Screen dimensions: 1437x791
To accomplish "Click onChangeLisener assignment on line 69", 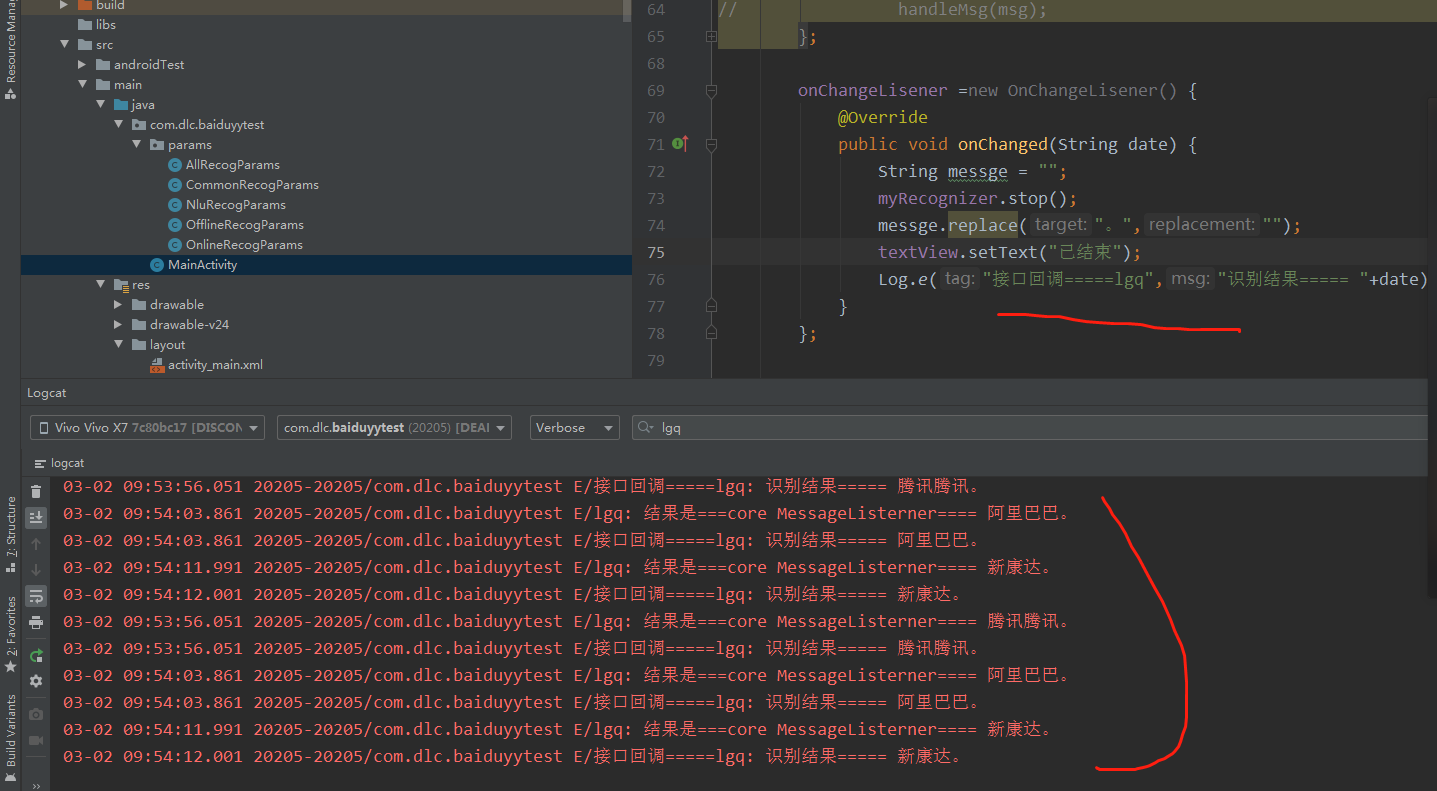I will [x=997, y=91].
